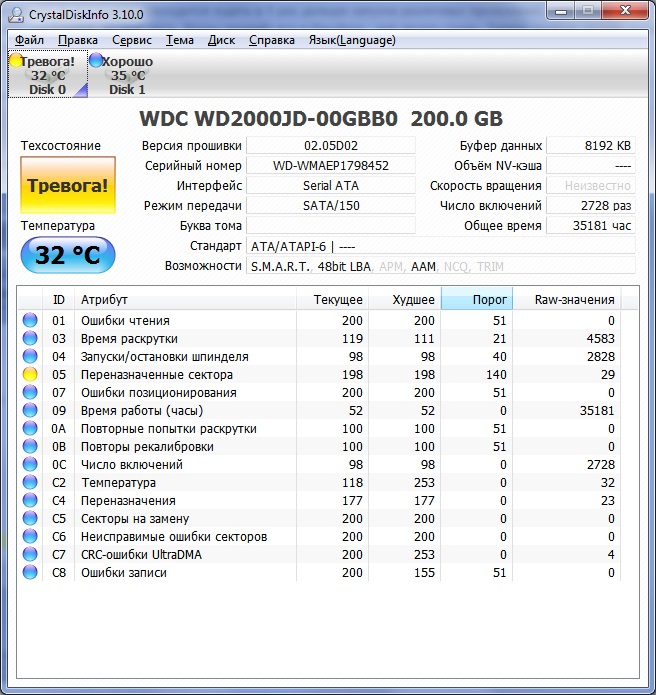Sort by the ID column header

[x=59, y=300]
